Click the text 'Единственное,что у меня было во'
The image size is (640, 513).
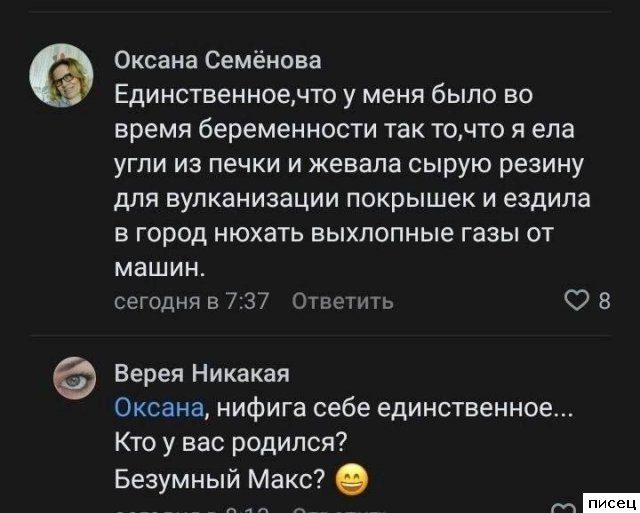[324, 95]
